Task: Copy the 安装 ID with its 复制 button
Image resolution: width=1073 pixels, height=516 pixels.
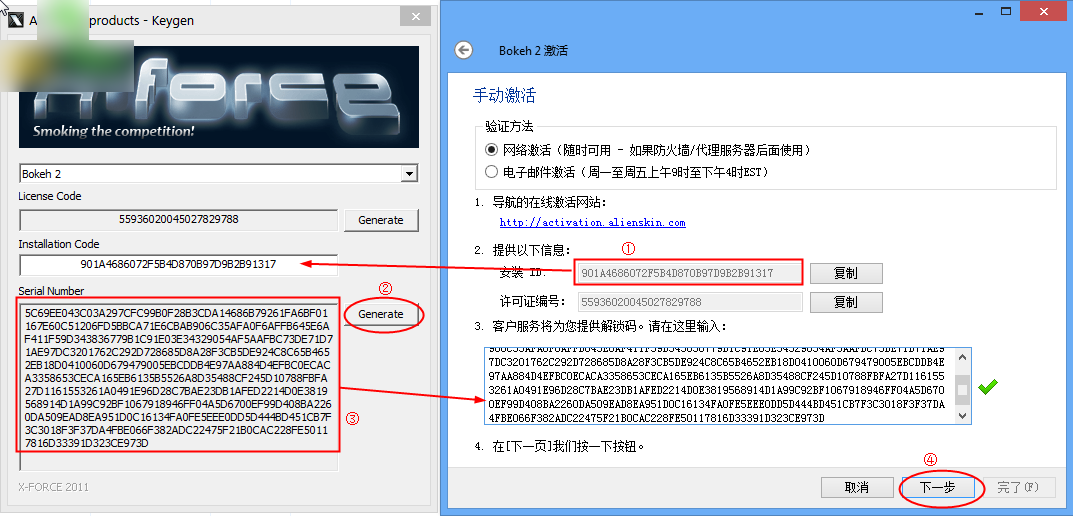Action: point(846,273)
